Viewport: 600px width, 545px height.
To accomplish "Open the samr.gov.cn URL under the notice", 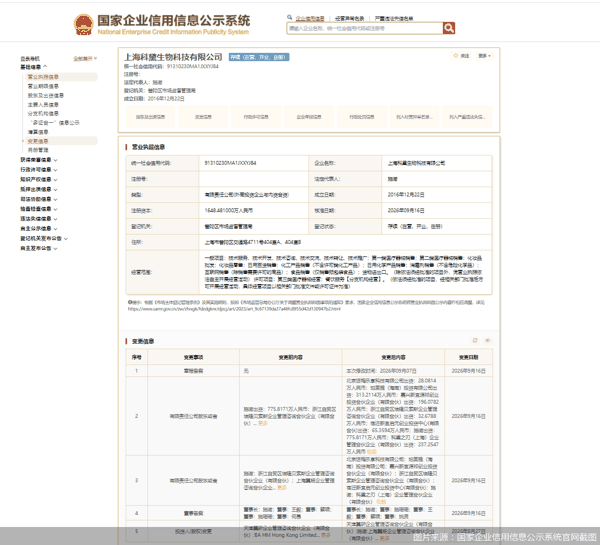I will point(234,309).
